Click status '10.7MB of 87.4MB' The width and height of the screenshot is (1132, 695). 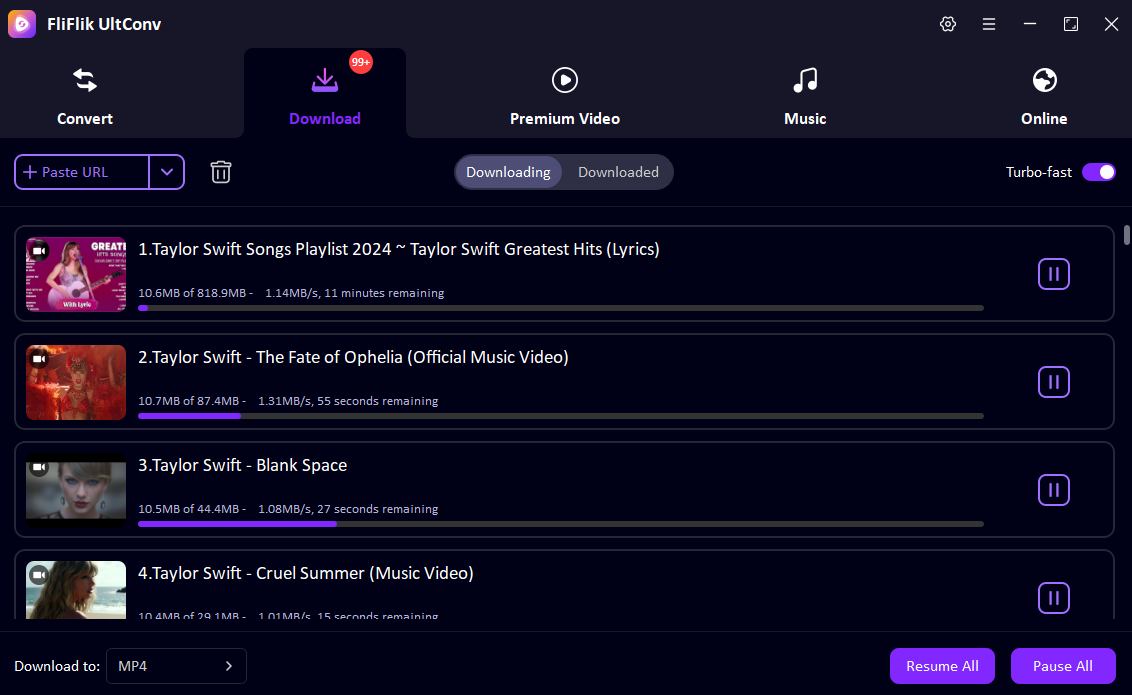click(188, 401)
